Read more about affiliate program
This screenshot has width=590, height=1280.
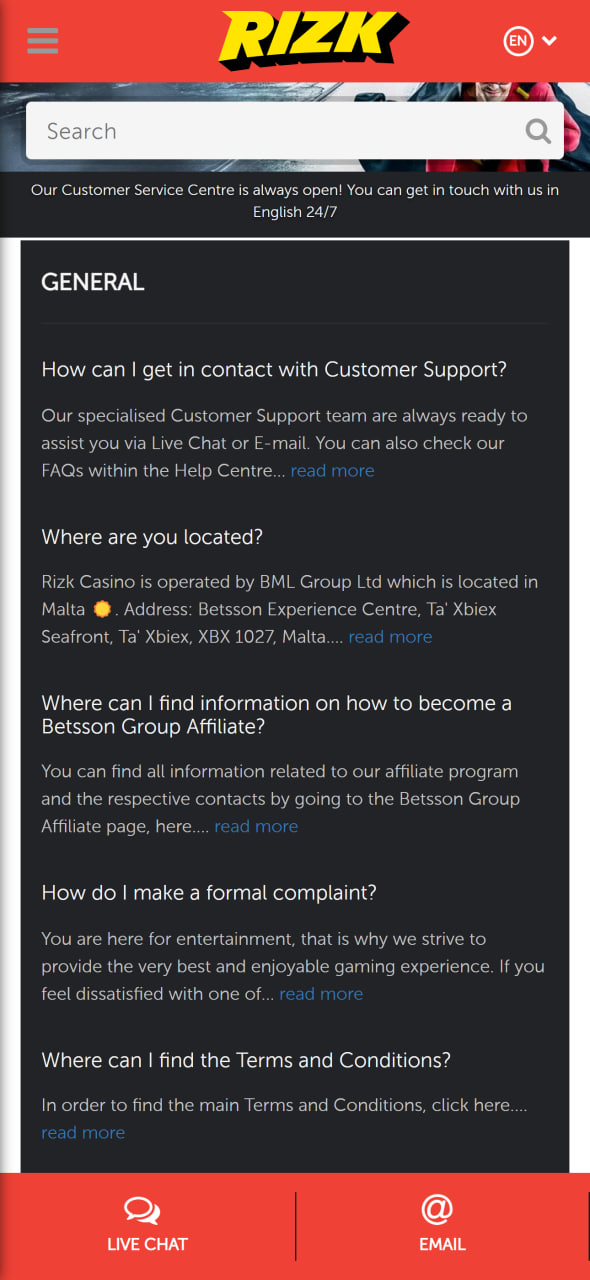(256, 826)
